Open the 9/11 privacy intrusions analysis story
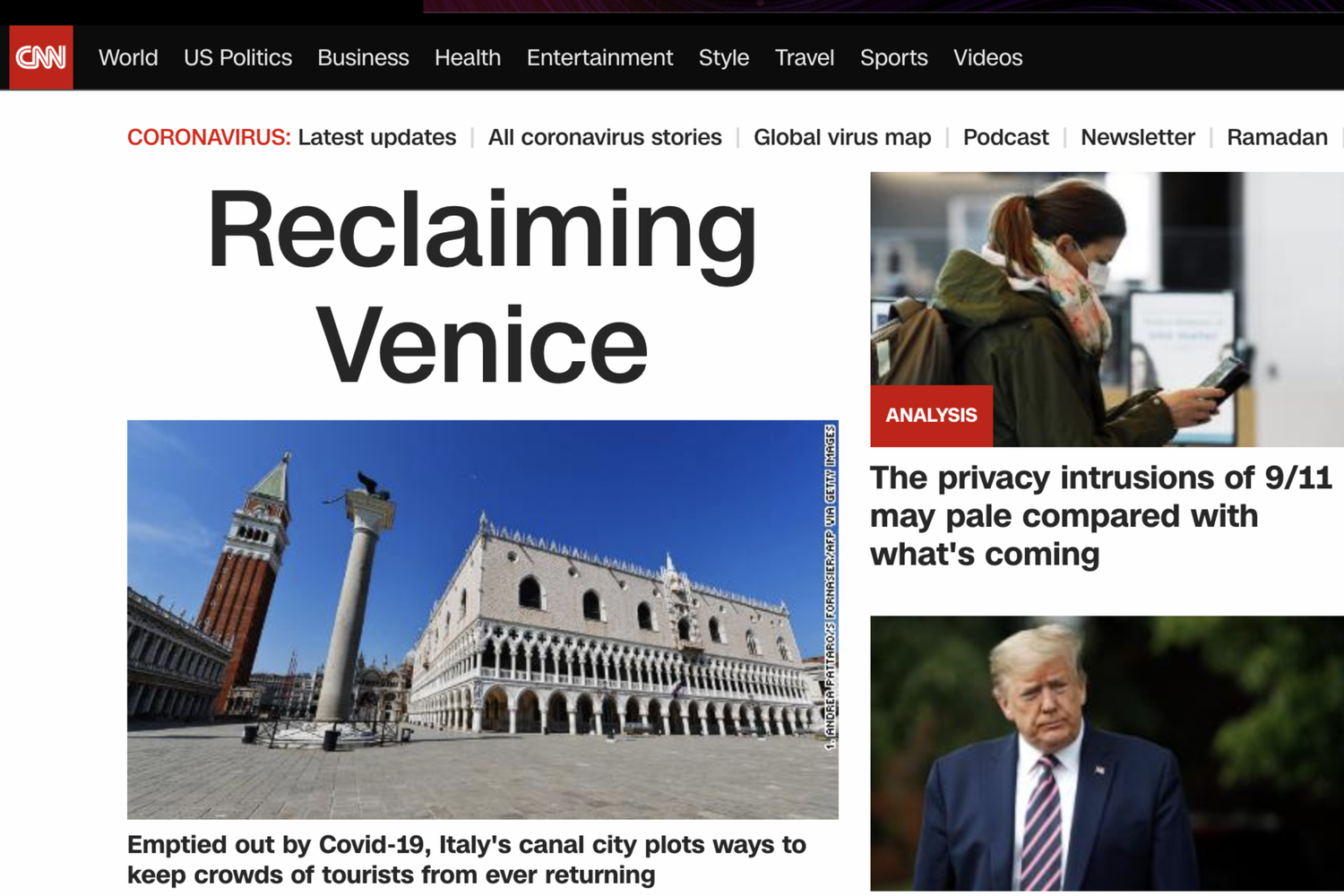Image resolution: width=1344 pixels, height=896 pixels. [1101, 516]
